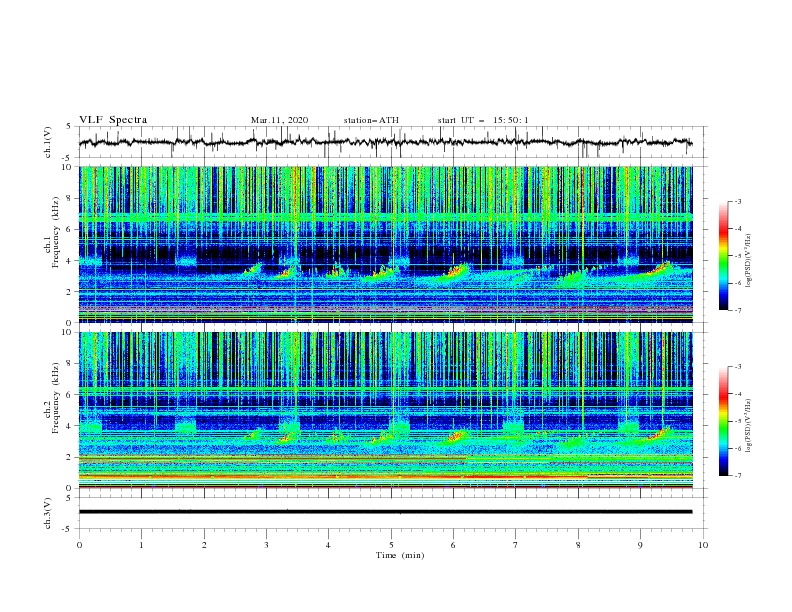Click the red low-frequency band in ch.2 spectrogram
The image size is (792, 612).
(385, 476)
